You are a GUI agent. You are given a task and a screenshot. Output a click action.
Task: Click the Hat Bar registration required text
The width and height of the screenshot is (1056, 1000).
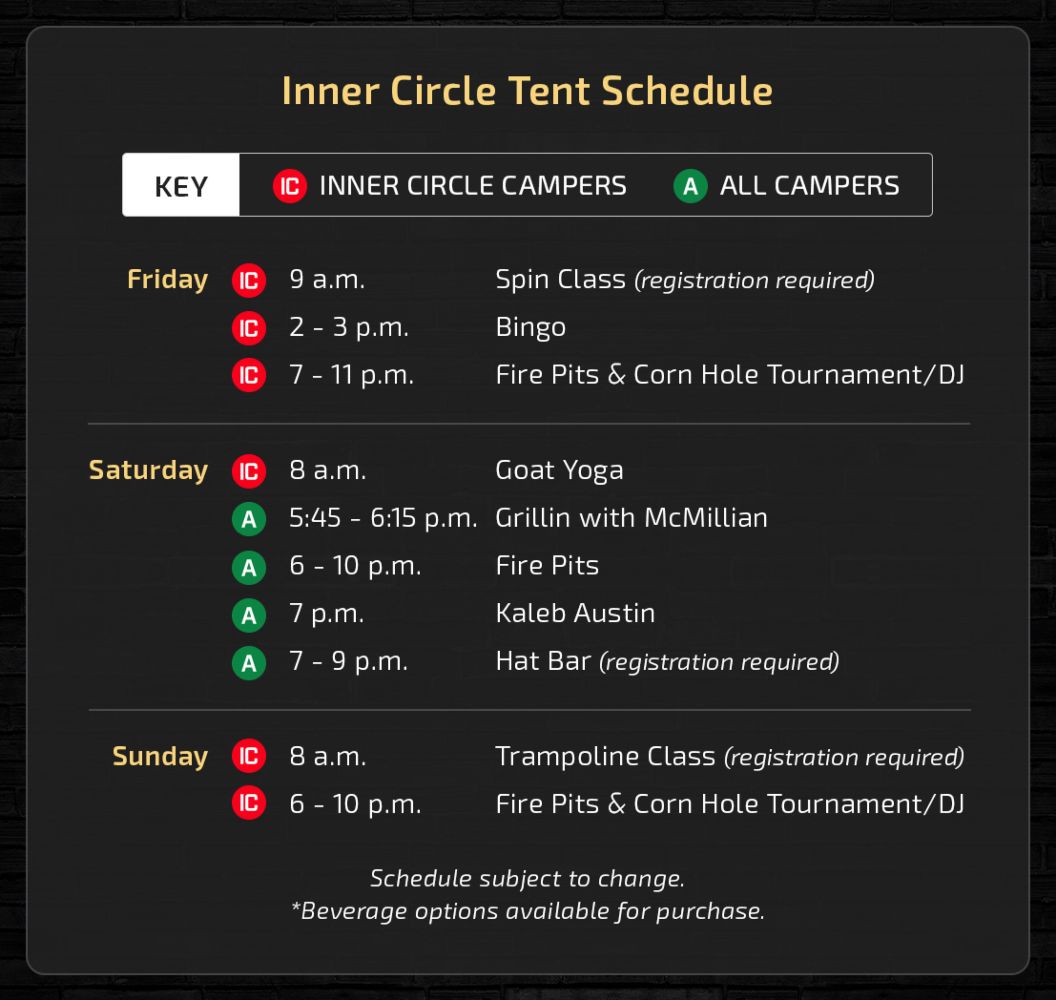pyautogui.click(x=719, y=662)
